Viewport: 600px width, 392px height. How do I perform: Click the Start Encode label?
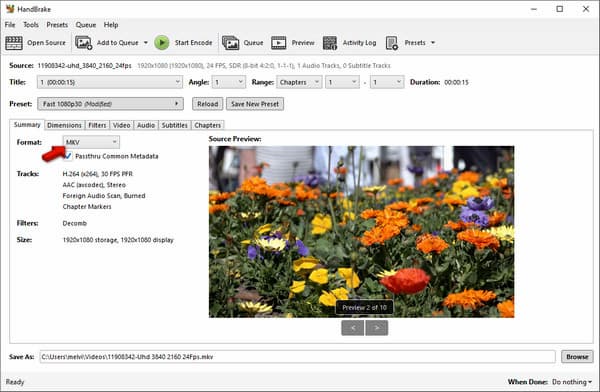pos(193,43)
